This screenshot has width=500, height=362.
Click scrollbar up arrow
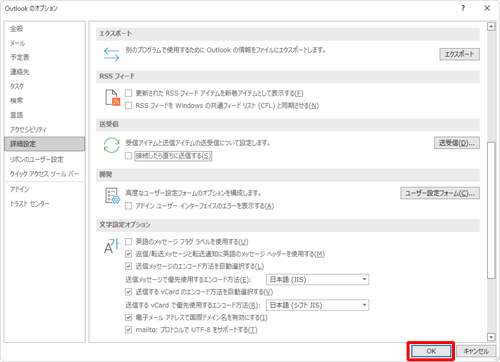pyautogui.click(x=491, y=27)
